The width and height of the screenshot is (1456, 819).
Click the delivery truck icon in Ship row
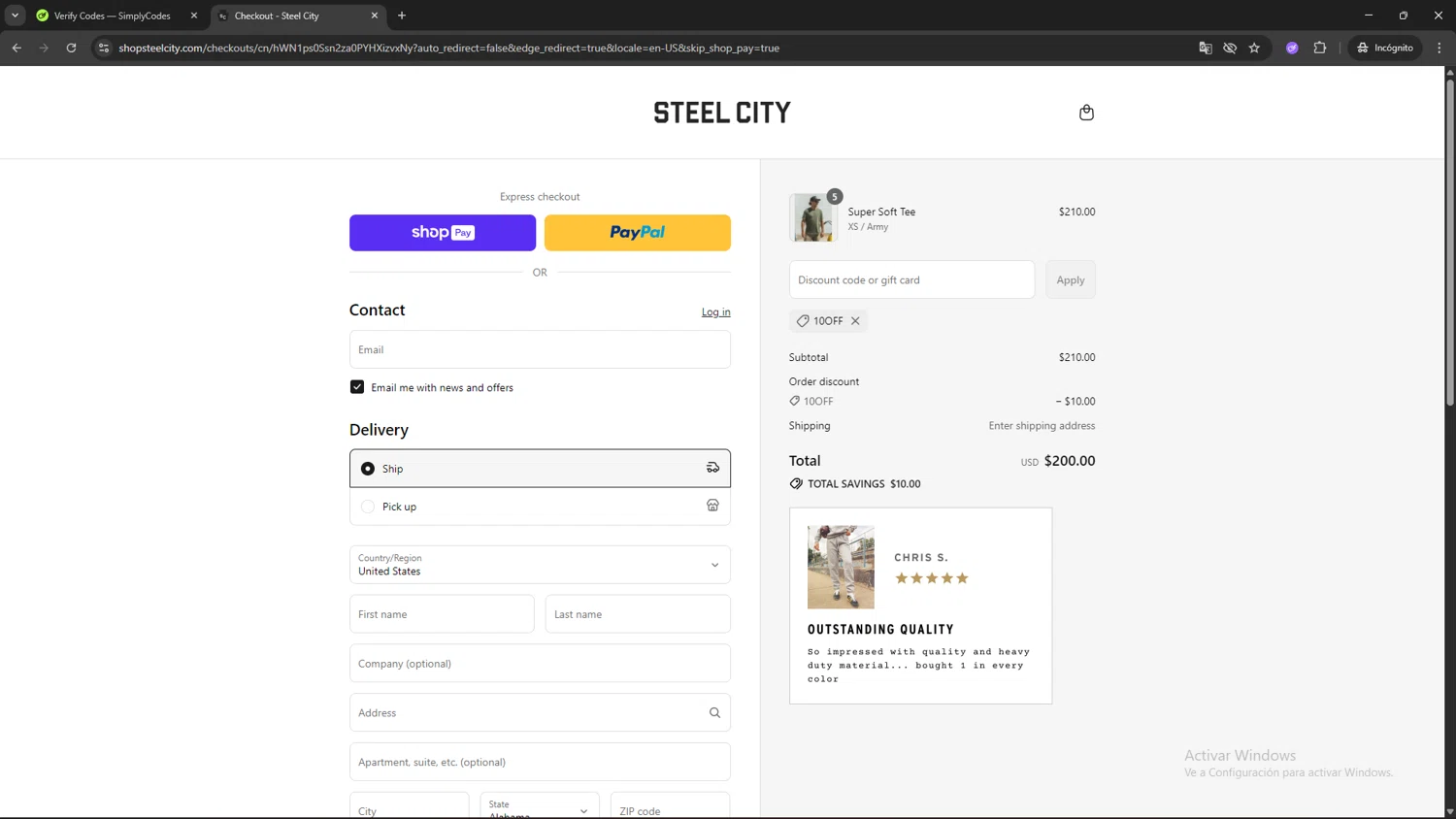click(x=712, y=468)
